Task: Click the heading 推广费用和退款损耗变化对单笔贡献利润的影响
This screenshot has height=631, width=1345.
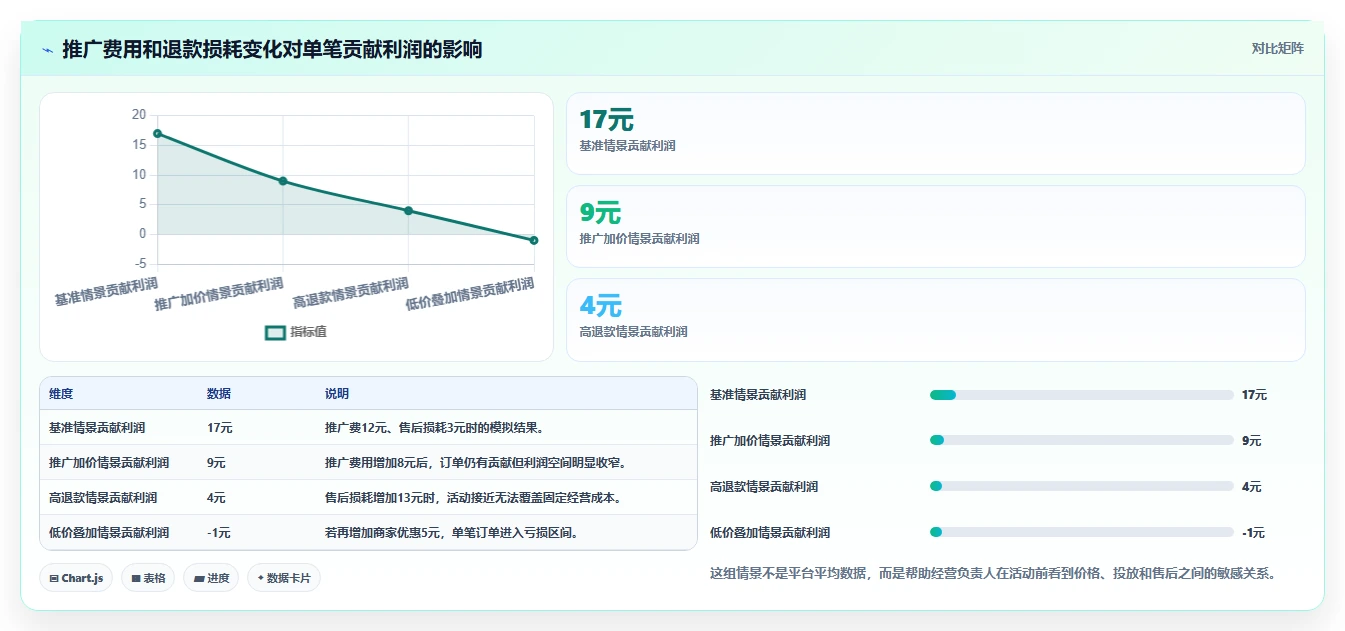Action: 272,49
